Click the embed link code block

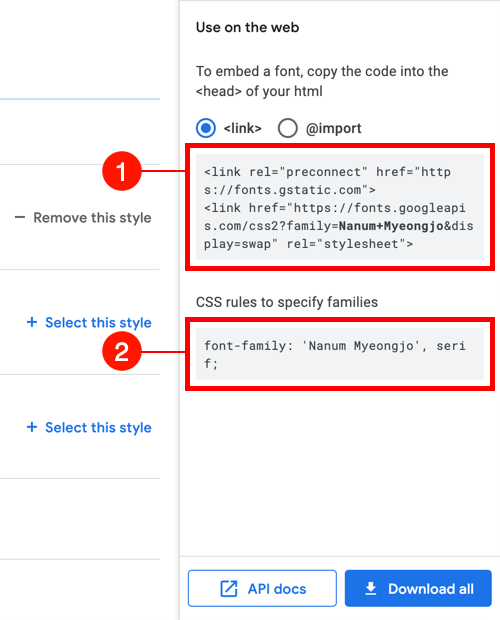(x=340, y=207)
